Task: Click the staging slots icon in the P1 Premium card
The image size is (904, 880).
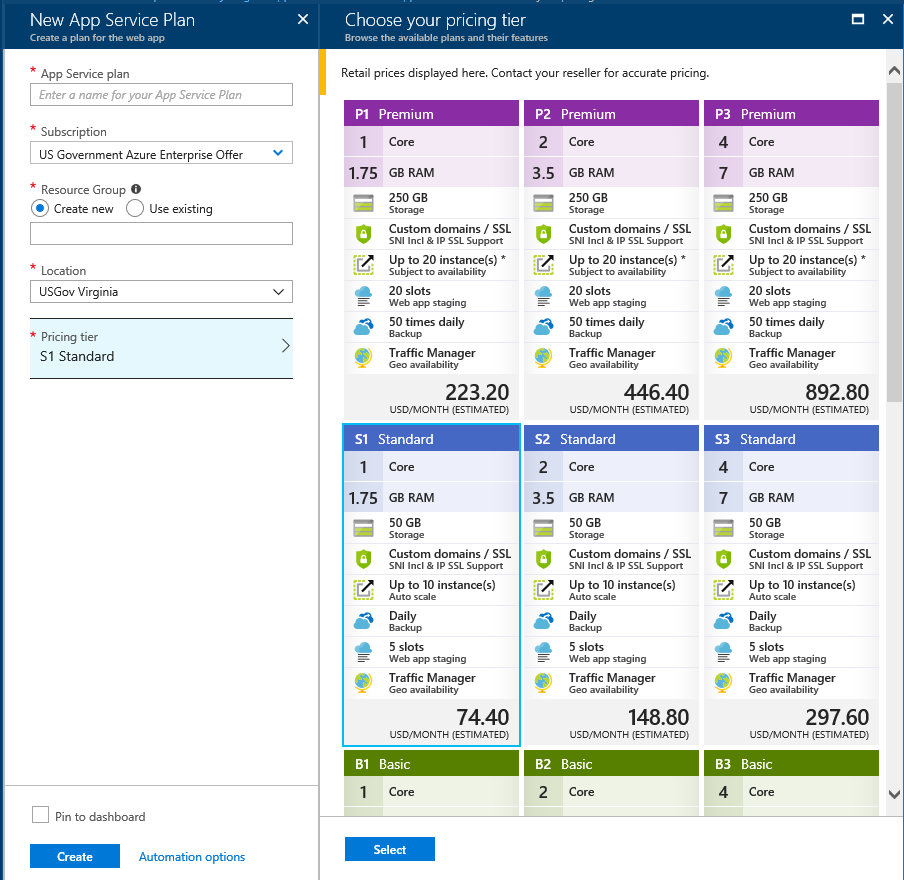Action: pos(363,296)
